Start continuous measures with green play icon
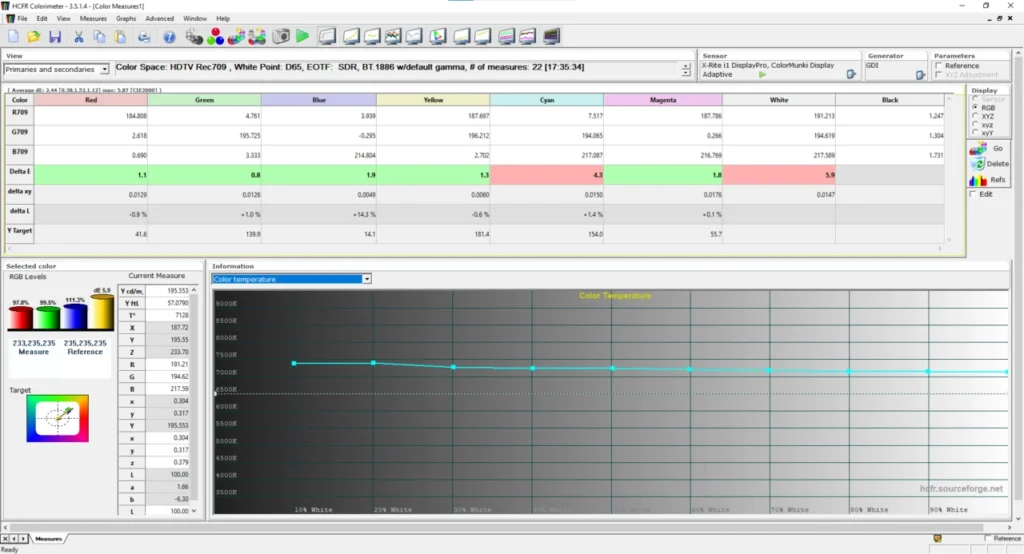The width and height of the screenshot is (1024, 554). click(x=302, y=37)
